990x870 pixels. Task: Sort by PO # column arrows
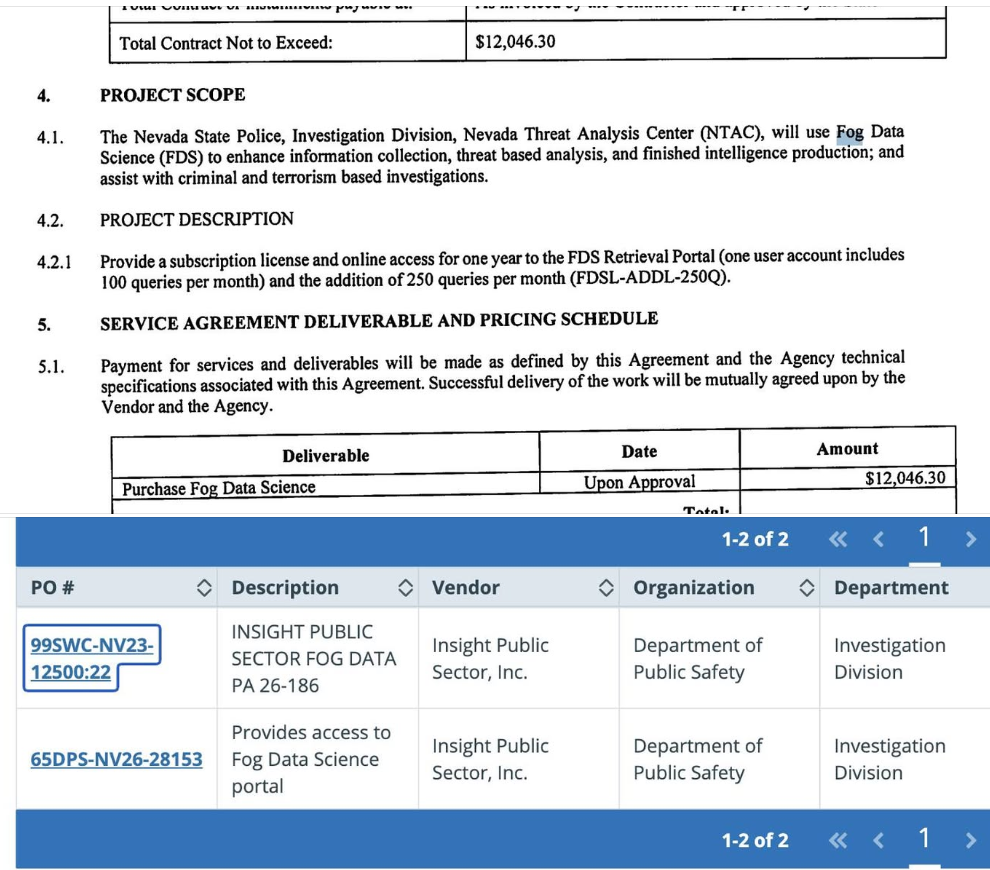tap(204, 588)
